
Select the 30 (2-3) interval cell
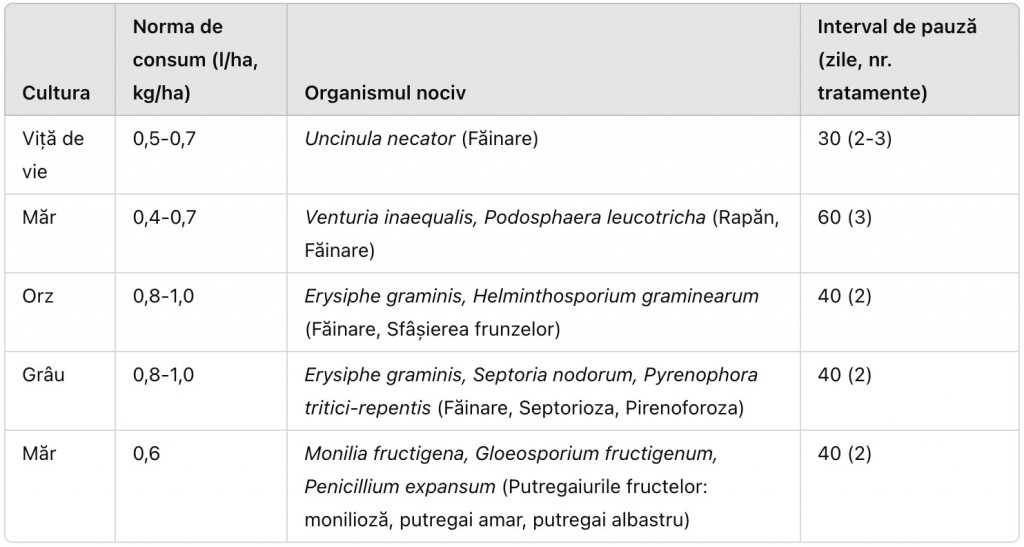(x=855, y=138)
